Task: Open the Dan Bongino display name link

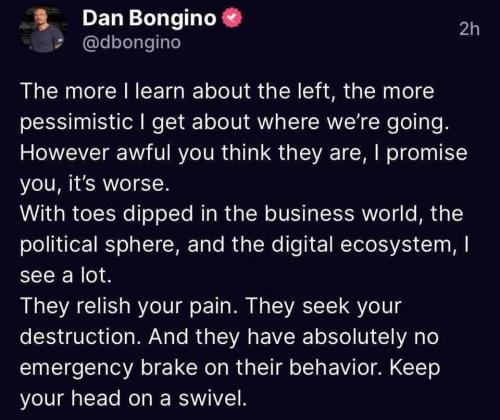Action: pos(149,18)
